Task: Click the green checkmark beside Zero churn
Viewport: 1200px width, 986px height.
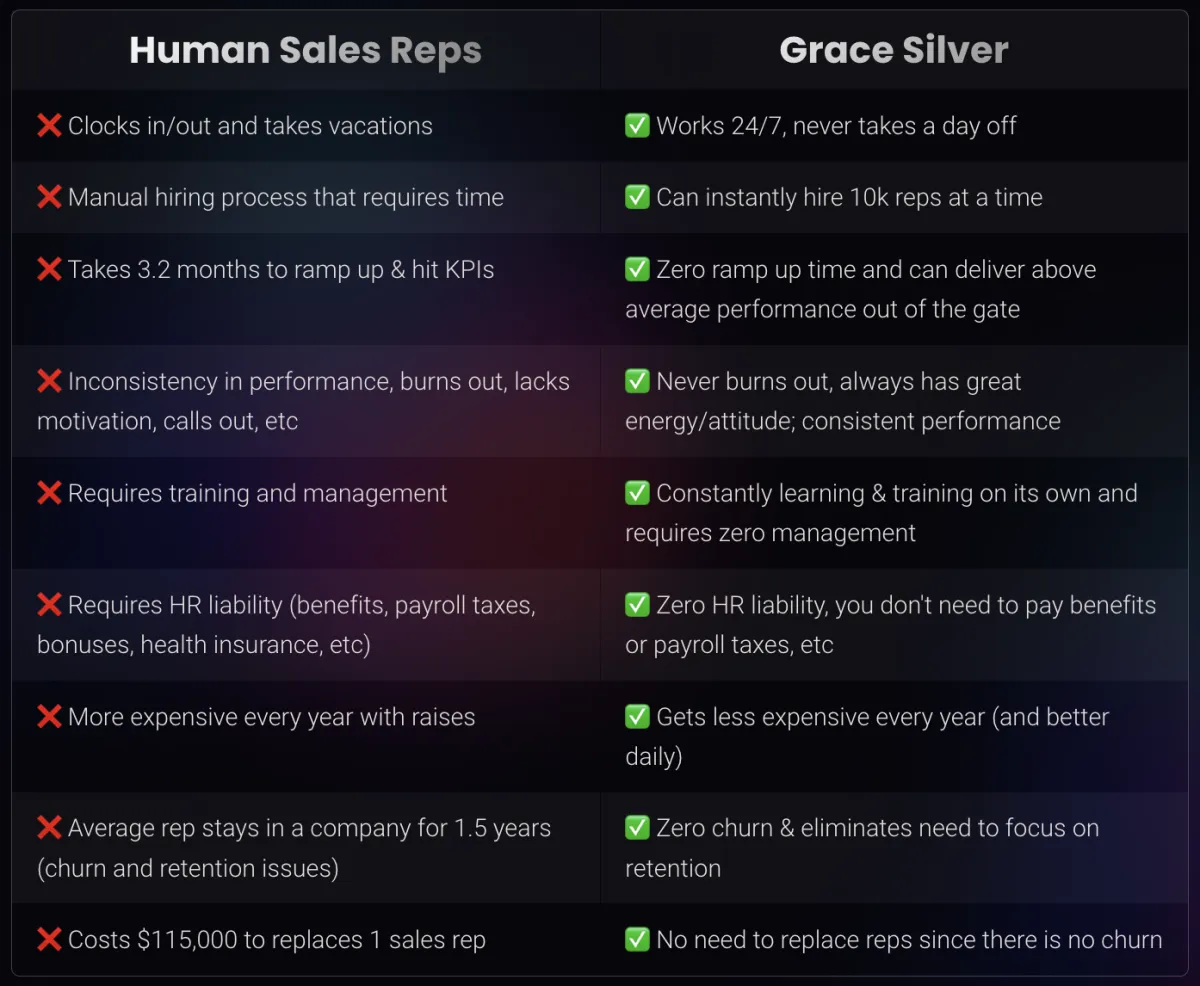Action: 637,828
